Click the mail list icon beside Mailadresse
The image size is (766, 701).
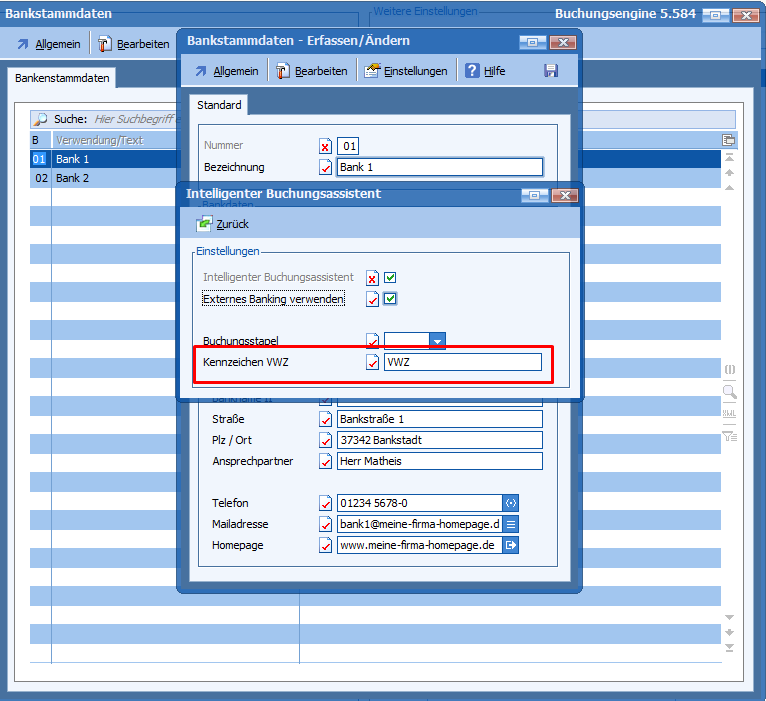(x=510, y=524)
